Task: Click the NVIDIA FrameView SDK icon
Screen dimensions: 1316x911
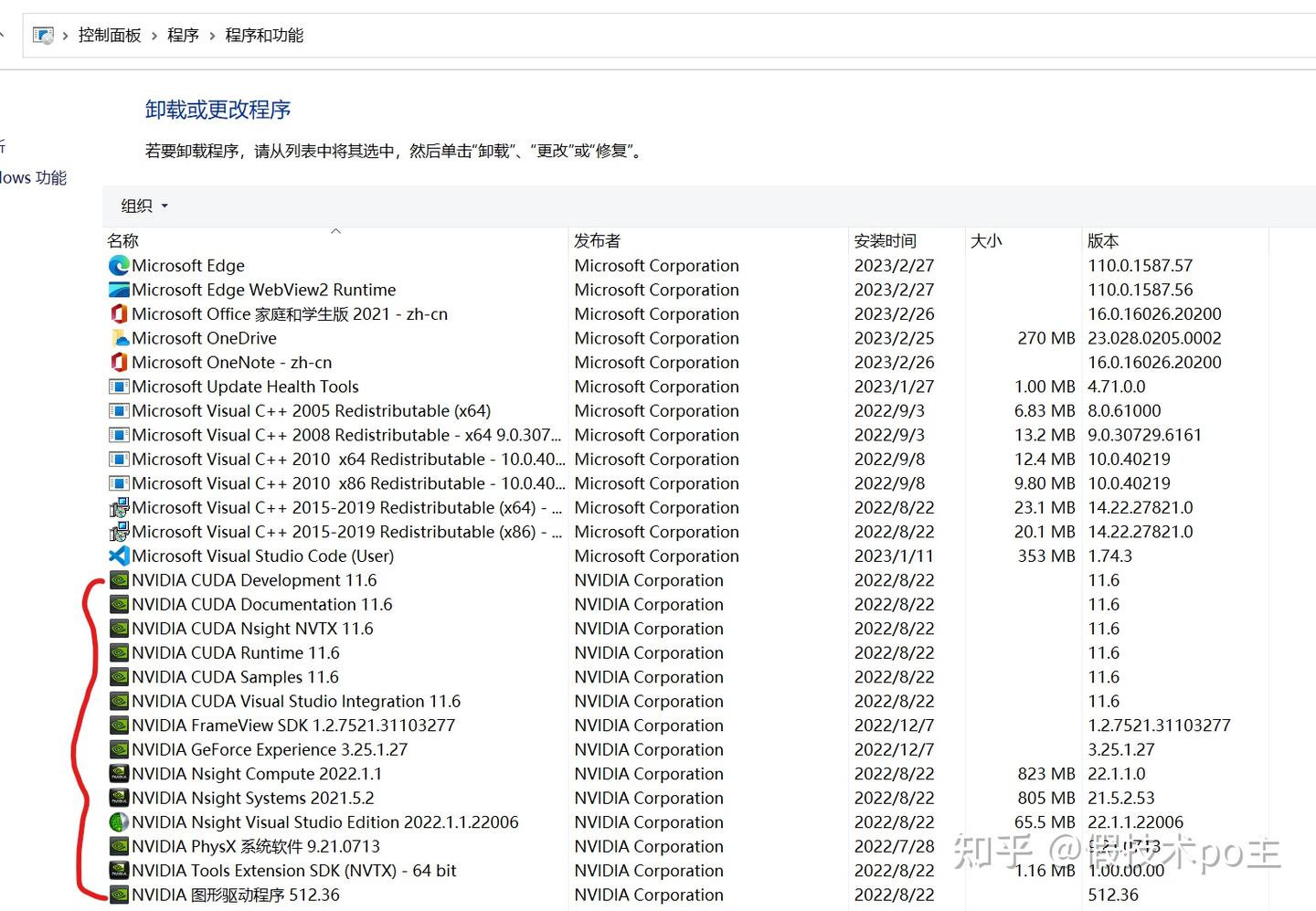Action: pos(119,726)
